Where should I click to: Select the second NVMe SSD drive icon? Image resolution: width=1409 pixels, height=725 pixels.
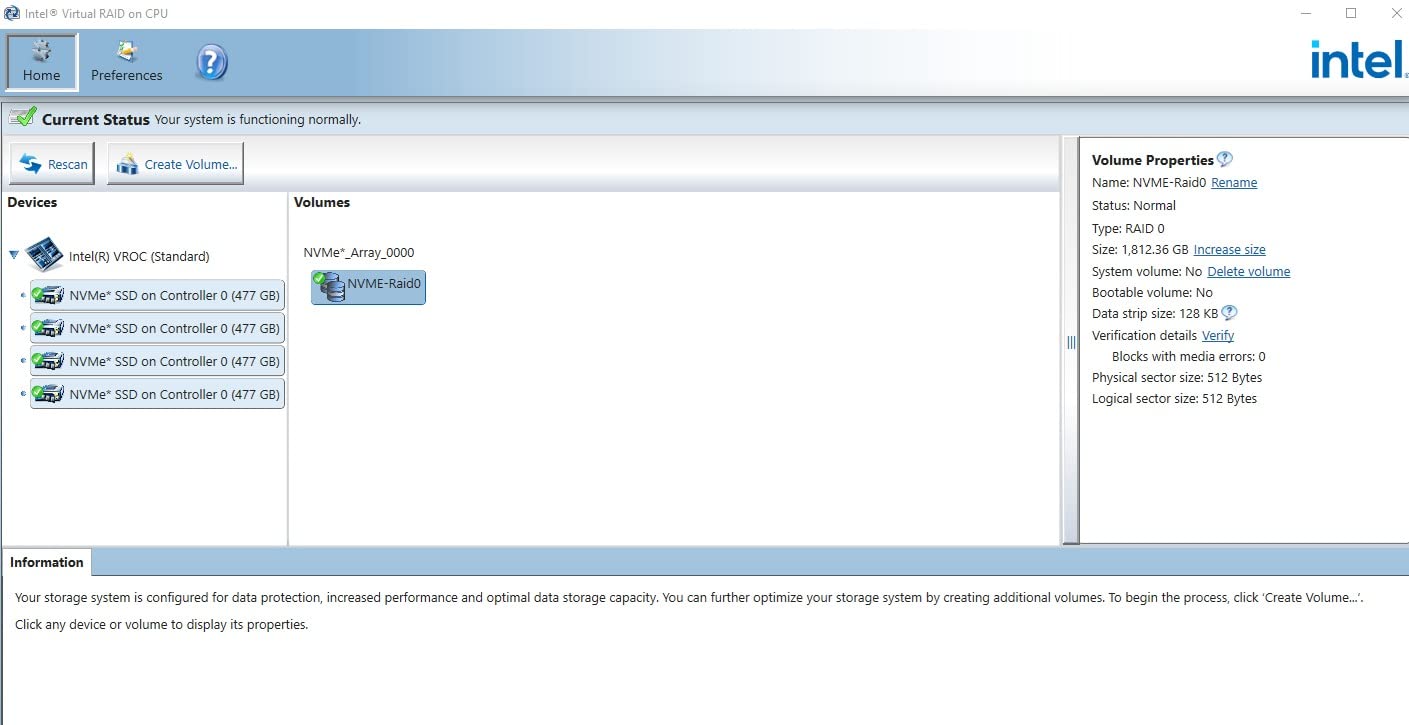coord(48,328)
